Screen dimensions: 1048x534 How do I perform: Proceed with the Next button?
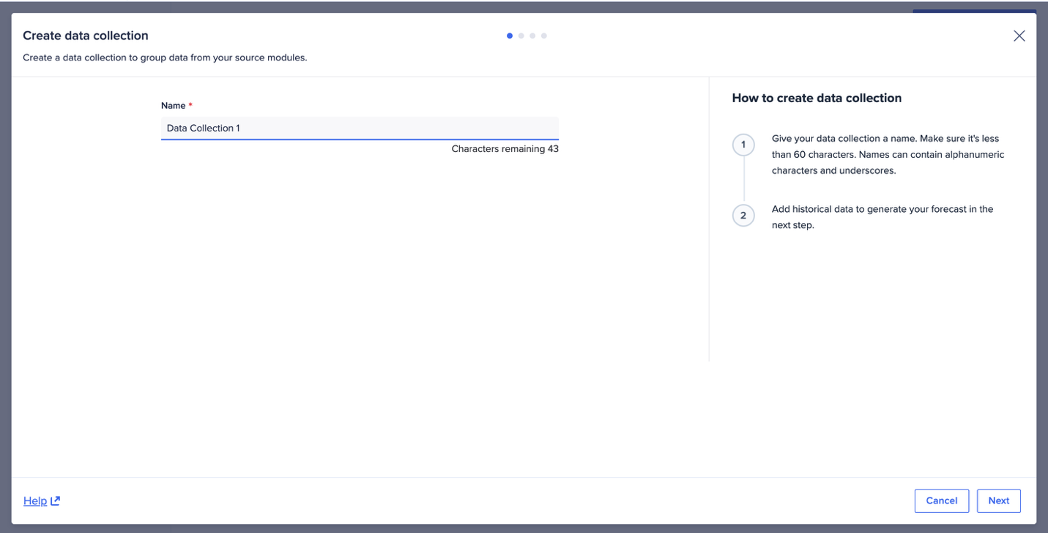click(x=999, y=501)
